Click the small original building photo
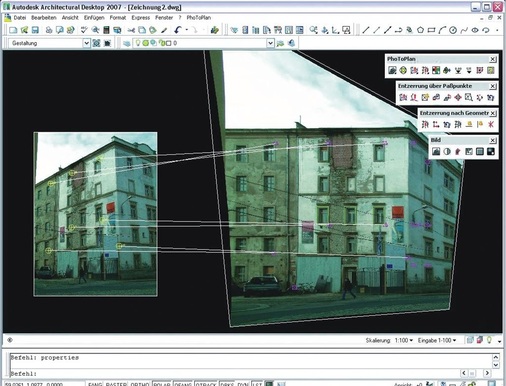 (x=95, y=214)
